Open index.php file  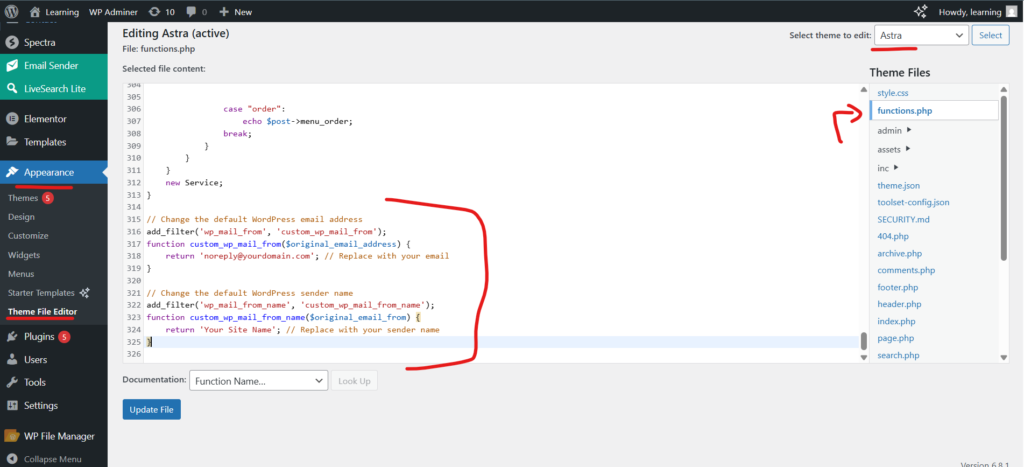tap(896, 321)
